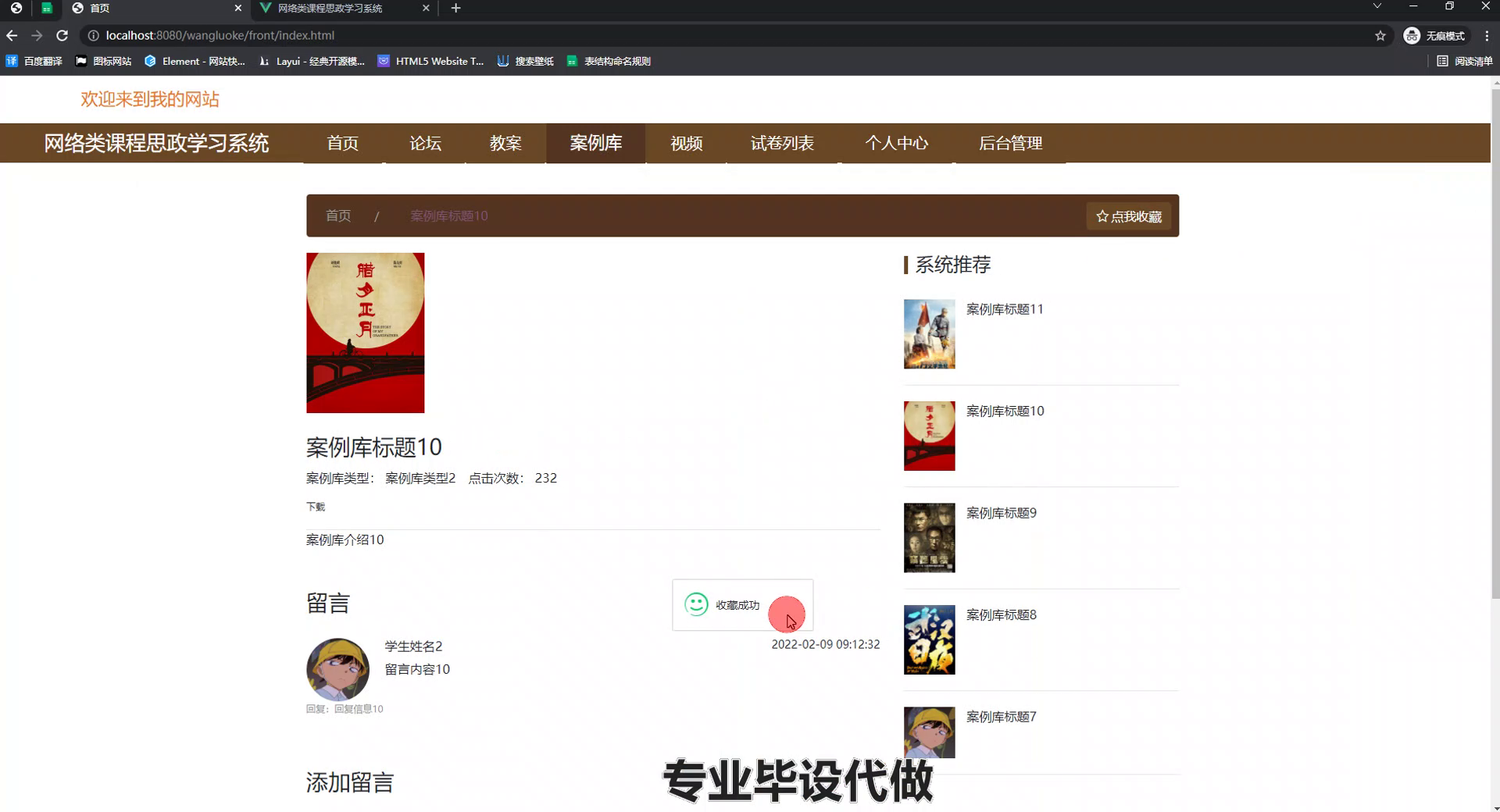
Task: Click the site title 网络类课程思政学习系统
Action: pos(156,143)
